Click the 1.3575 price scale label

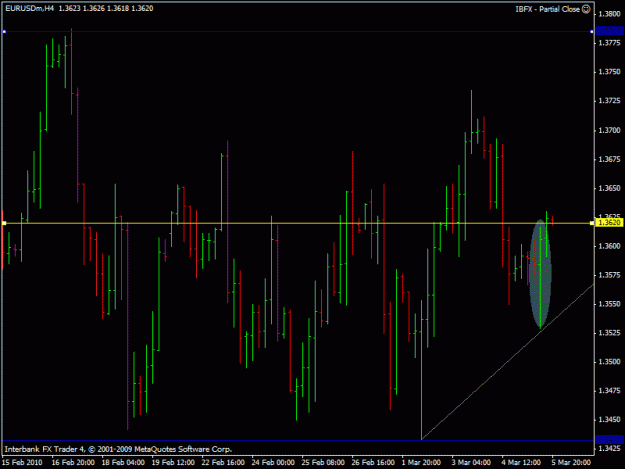click(609, 275)
